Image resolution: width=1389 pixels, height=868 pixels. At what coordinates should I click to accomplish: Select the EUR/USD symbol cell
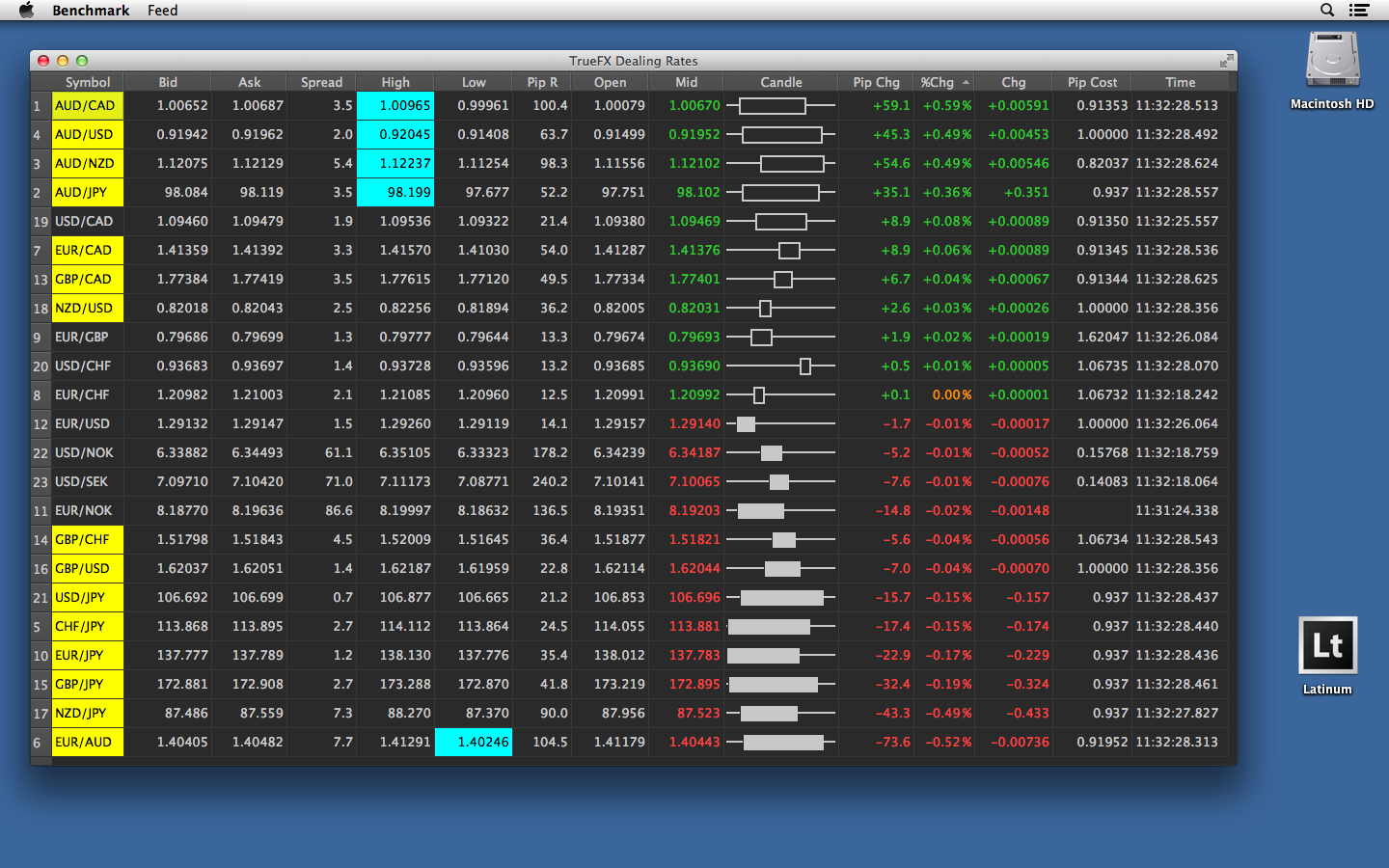coord(88,423)
